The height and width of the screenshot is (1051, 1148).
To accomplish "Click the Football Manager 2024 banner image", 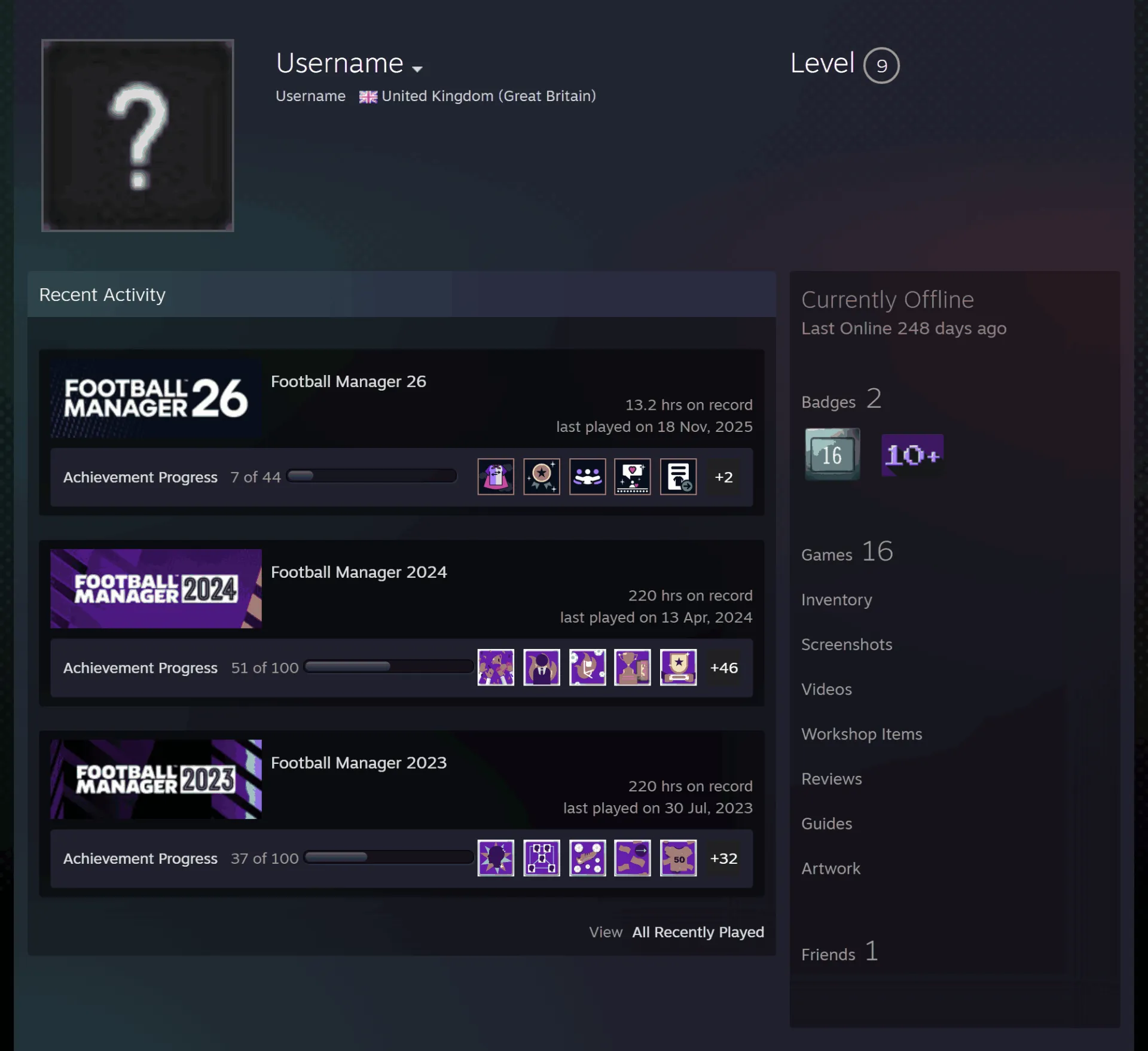I will [x=156, y=589].
